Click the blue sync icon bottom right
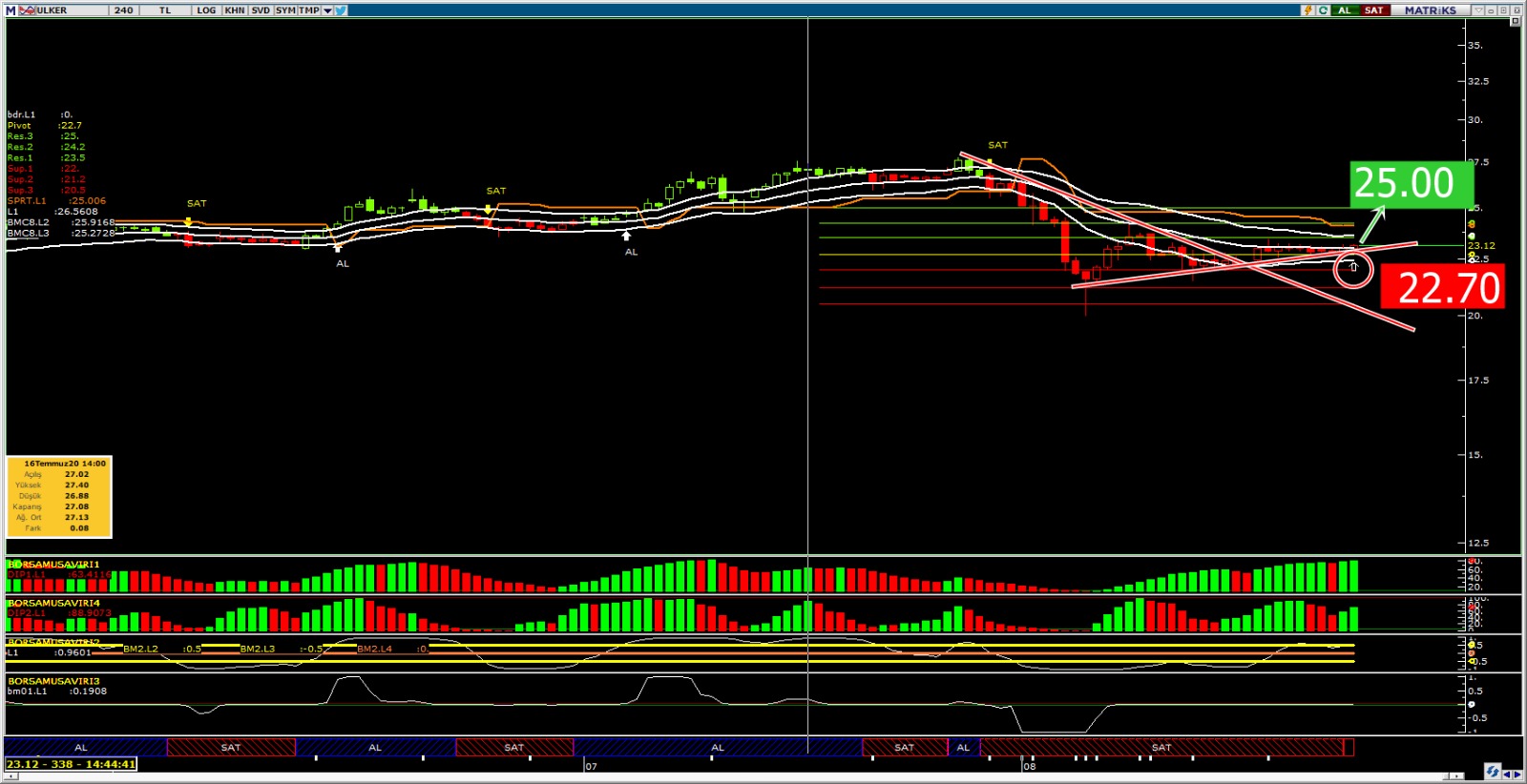 point(1493,771)
